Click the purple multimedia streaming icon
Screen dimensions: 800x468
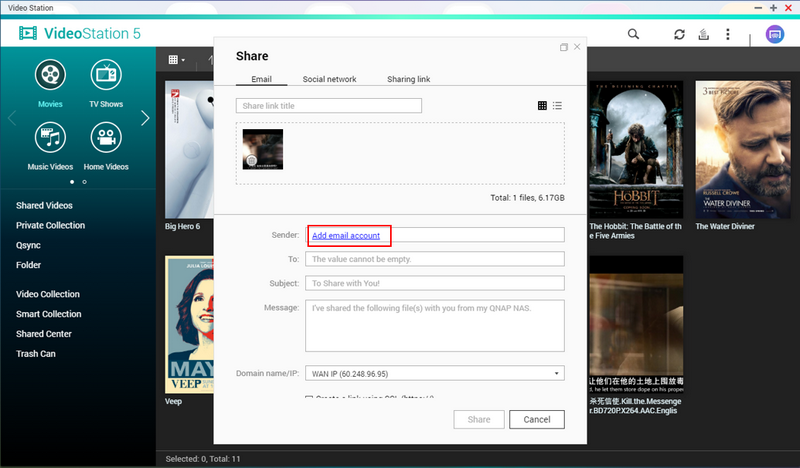pyautogui.click(x=774, y=34)
